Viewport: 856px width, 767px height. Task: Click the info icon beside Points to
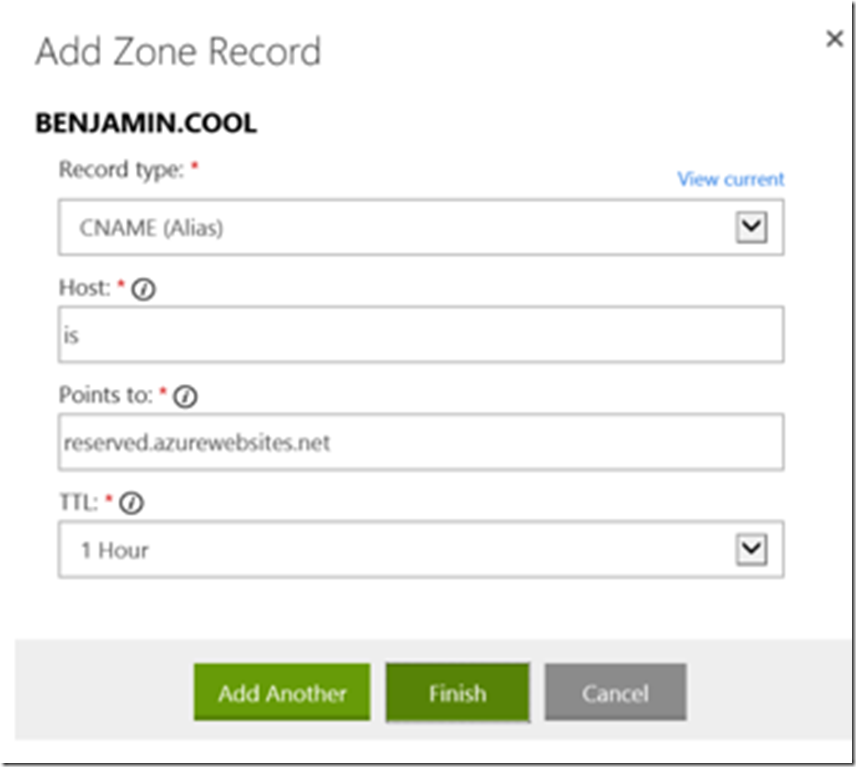pyautogui.click(x=186, y=396)
